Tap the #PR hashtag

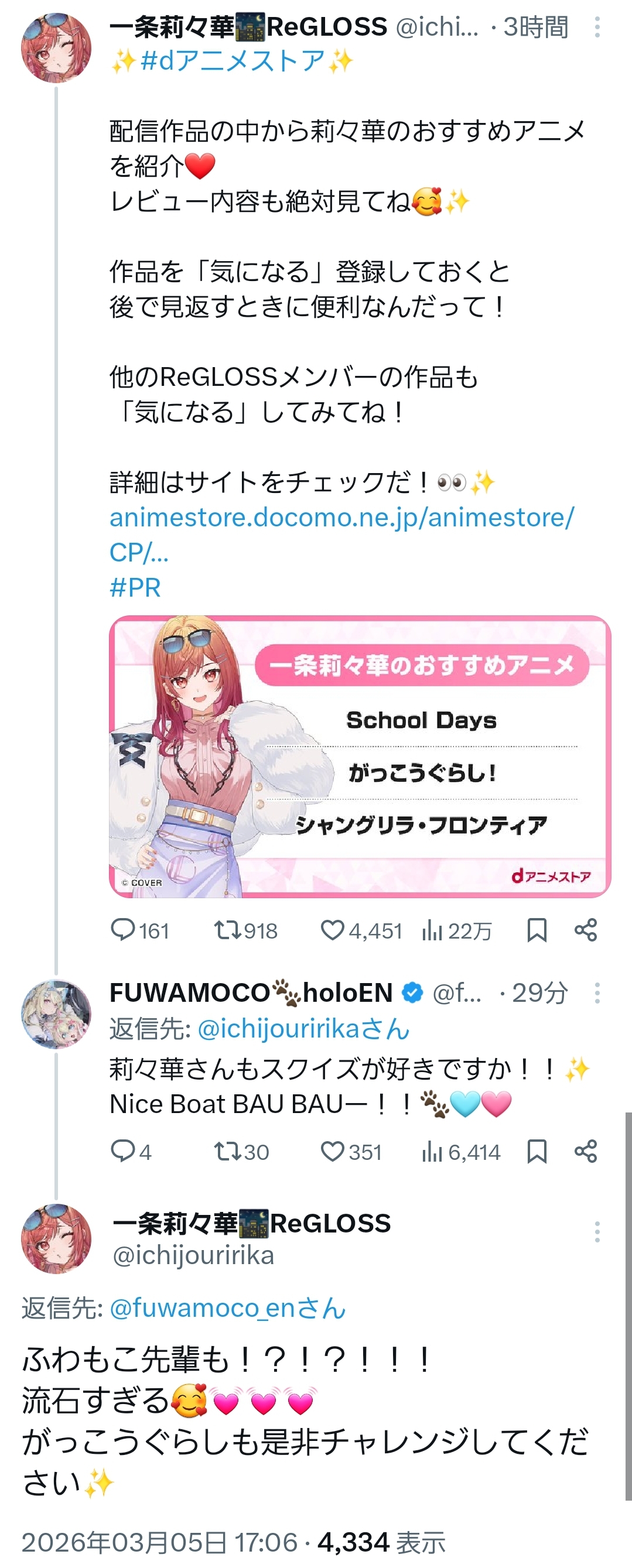tap(135, 587)
